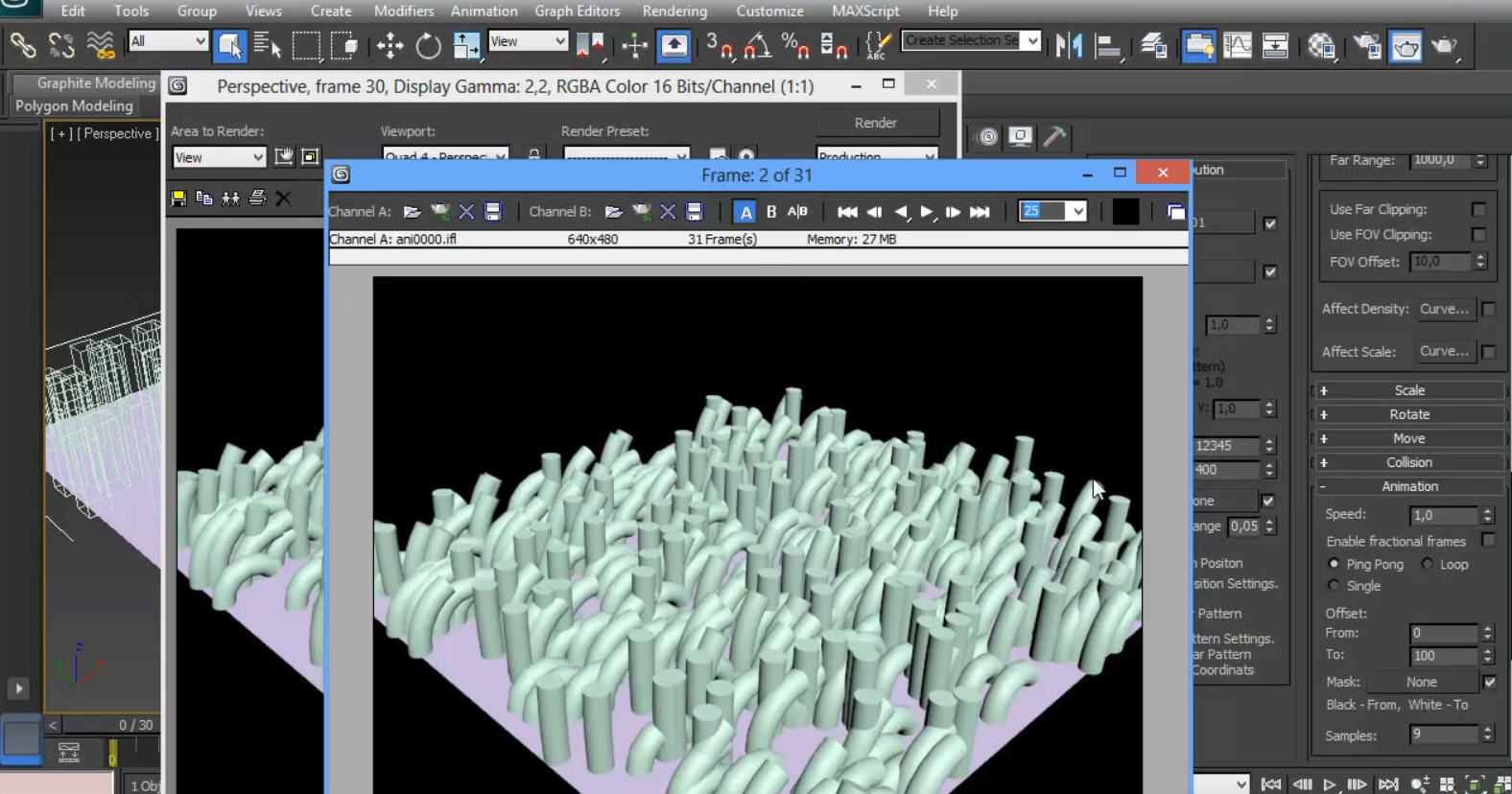Click the Render button
This screenshot has width=1512, height=794.
click(x=876, y=123)
